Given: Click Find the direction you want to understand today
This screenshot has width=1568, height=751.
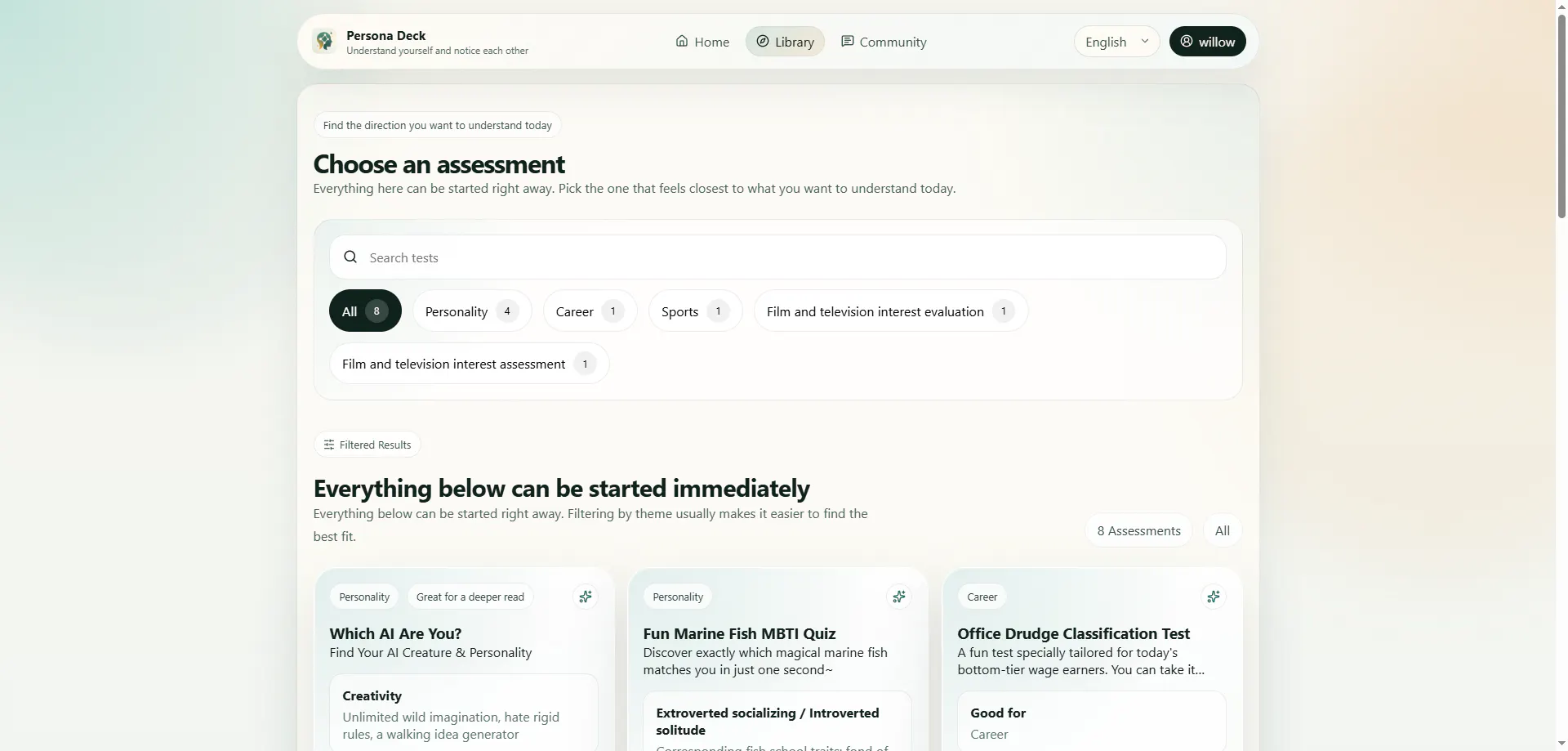Looking at the screenshot, I should pos(437,125).
